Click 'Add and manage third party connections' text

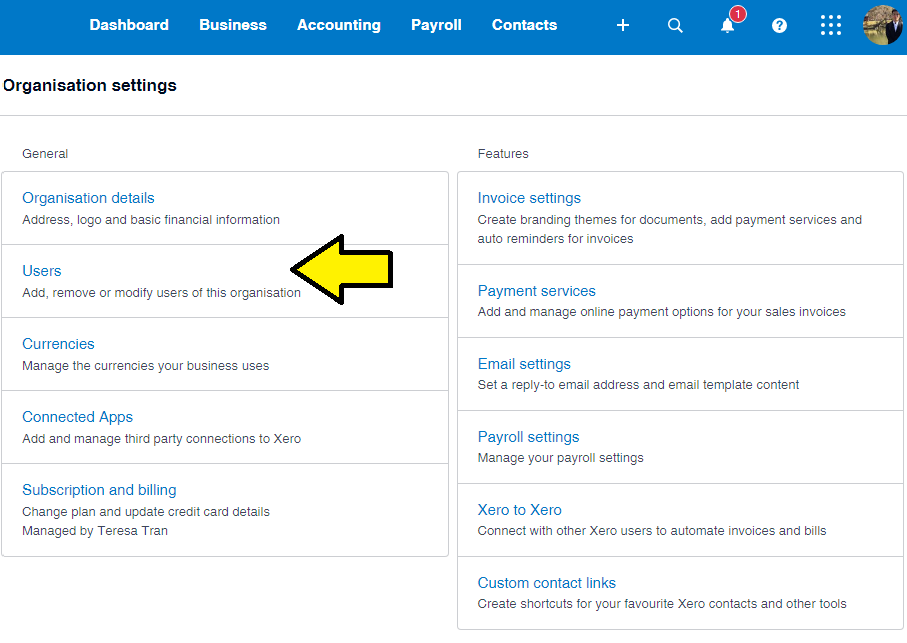coord(161,438)
